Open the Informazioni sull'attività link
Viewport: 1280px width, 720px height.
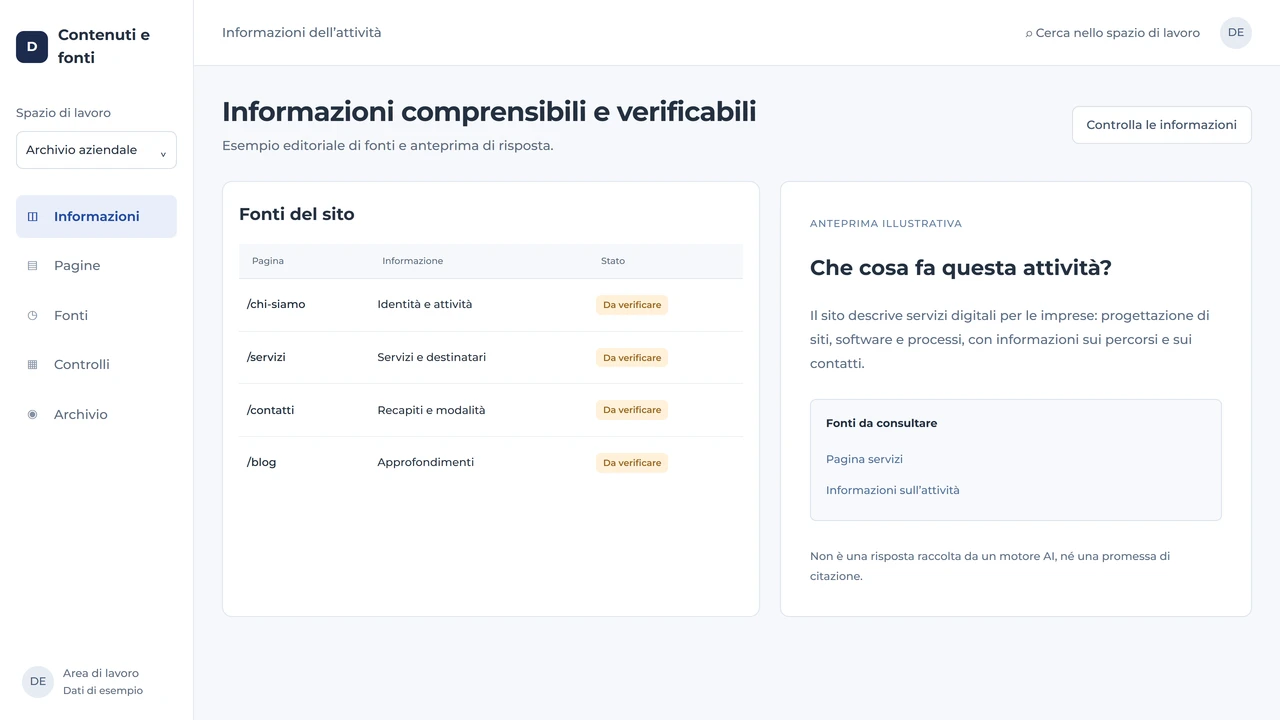click(892, 490)
